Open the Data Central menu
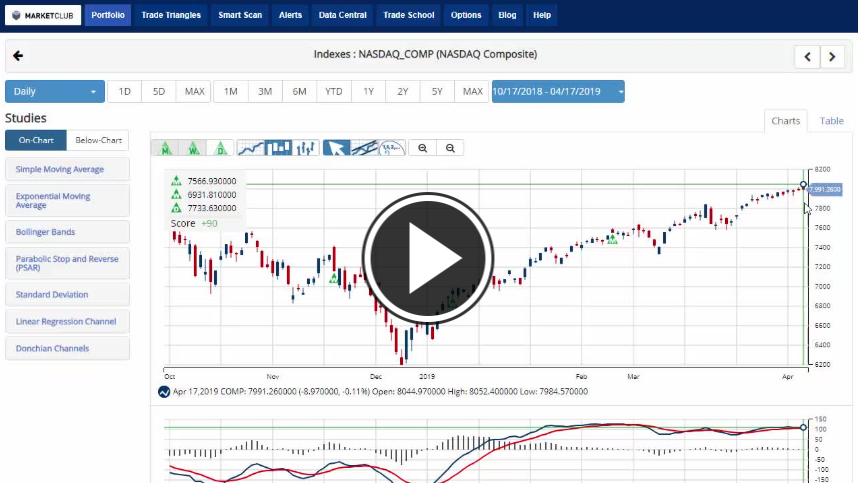Screen dimensions: 858x483 pos(343,15)
